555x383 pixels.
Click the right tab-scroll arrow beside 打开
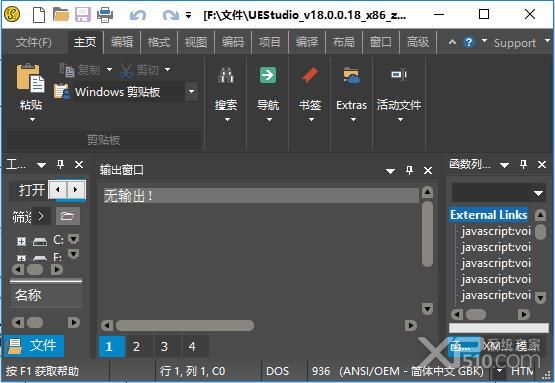click(75, 190)
